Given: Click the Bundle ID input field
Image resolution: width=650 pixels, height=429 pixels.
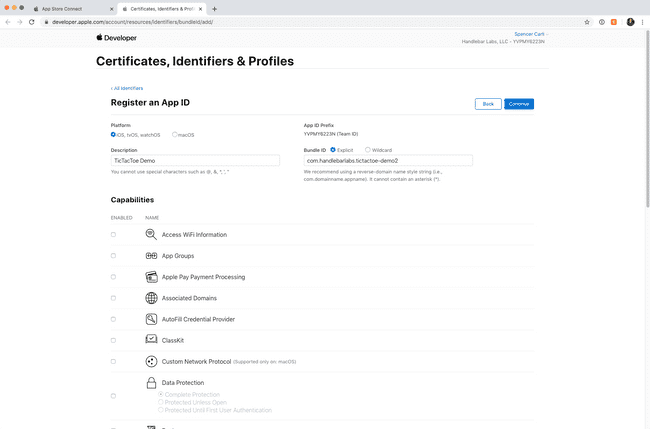Looking at the screenshot, I should coord(388,160).
